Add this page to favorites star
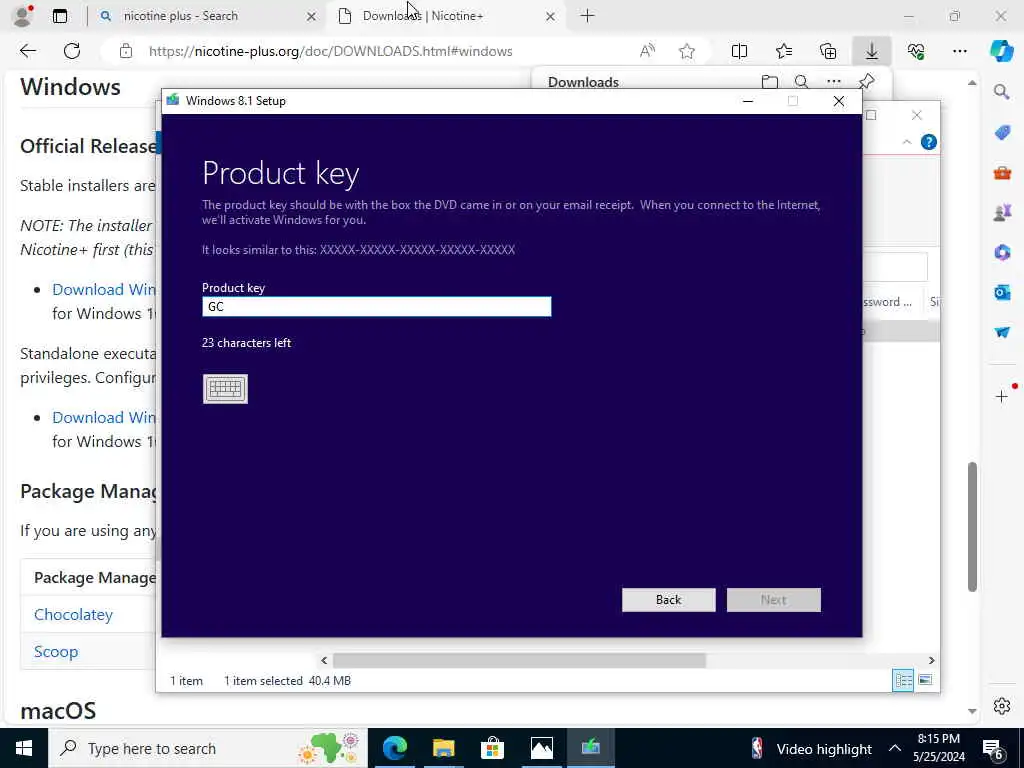Screen dimensions: 1024x768 click(x=686, y=51)
